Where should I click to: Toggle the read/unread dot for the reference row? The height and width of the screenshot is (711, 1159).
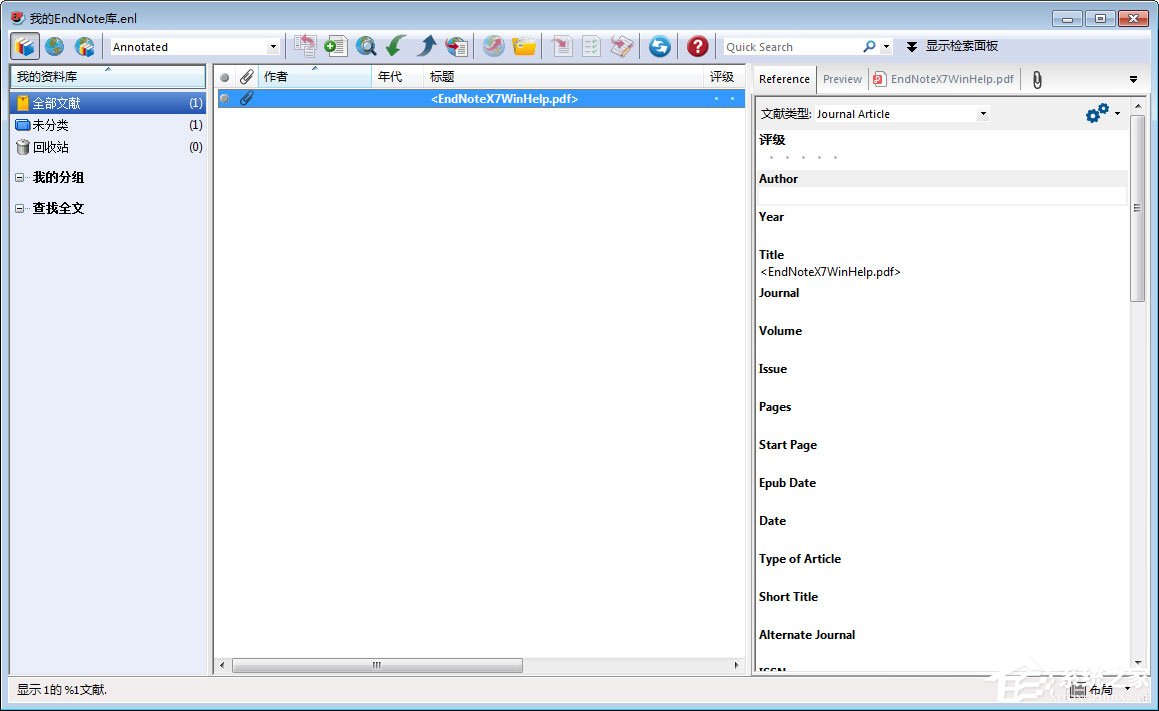[x=224, y=98]
